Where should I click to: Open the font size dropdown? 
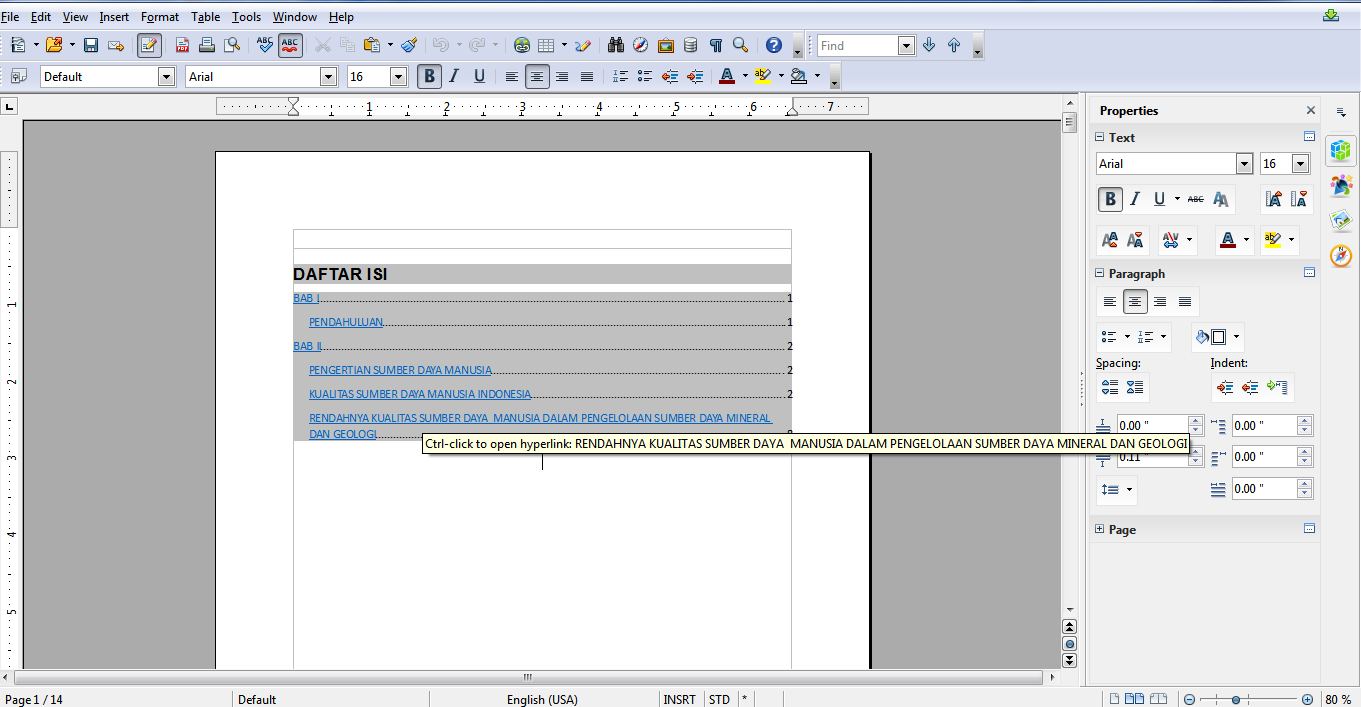point(397,75)
